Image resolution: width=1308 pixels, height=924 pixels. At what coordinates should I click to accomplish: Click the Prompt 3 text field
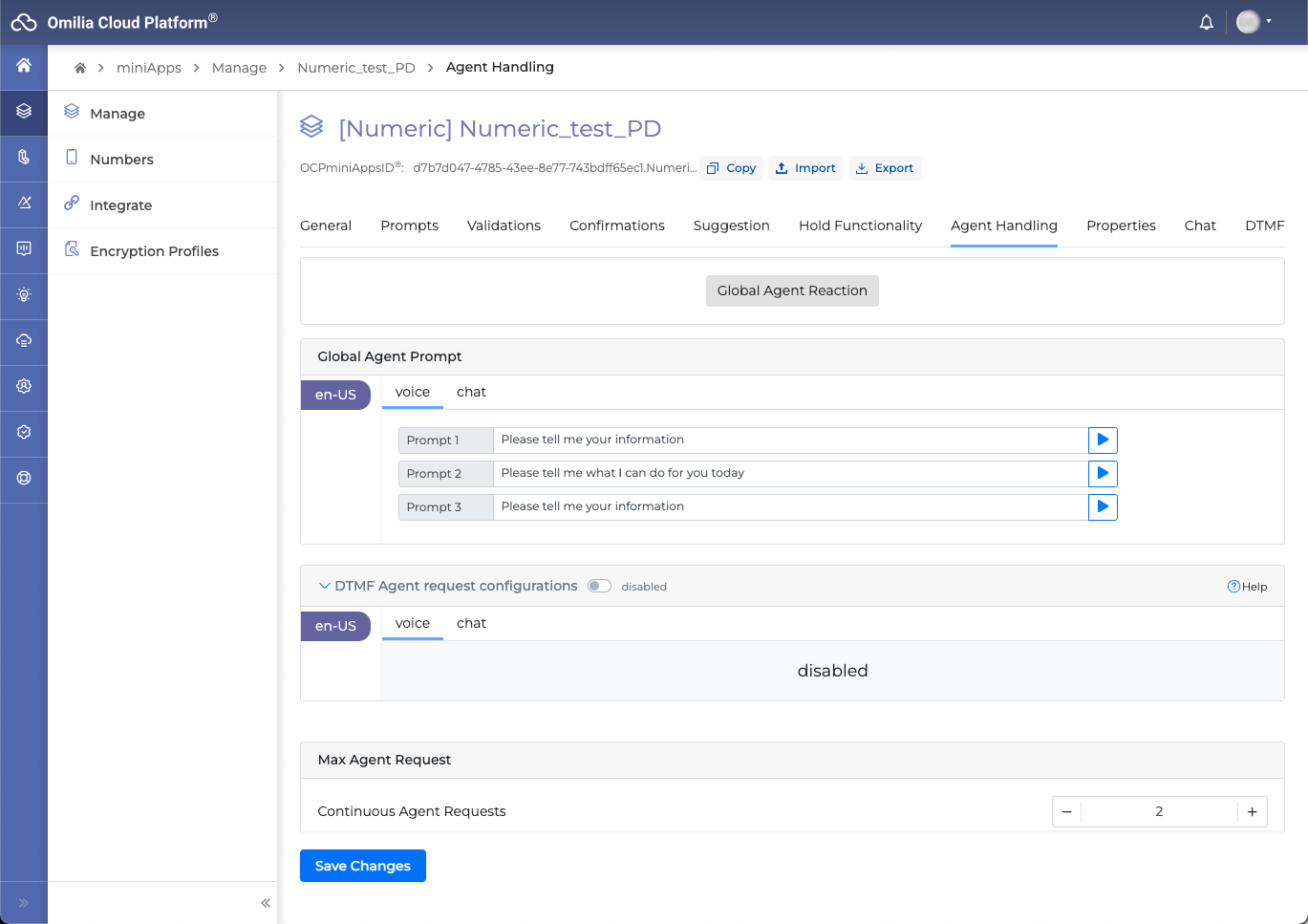coord(789,506)
